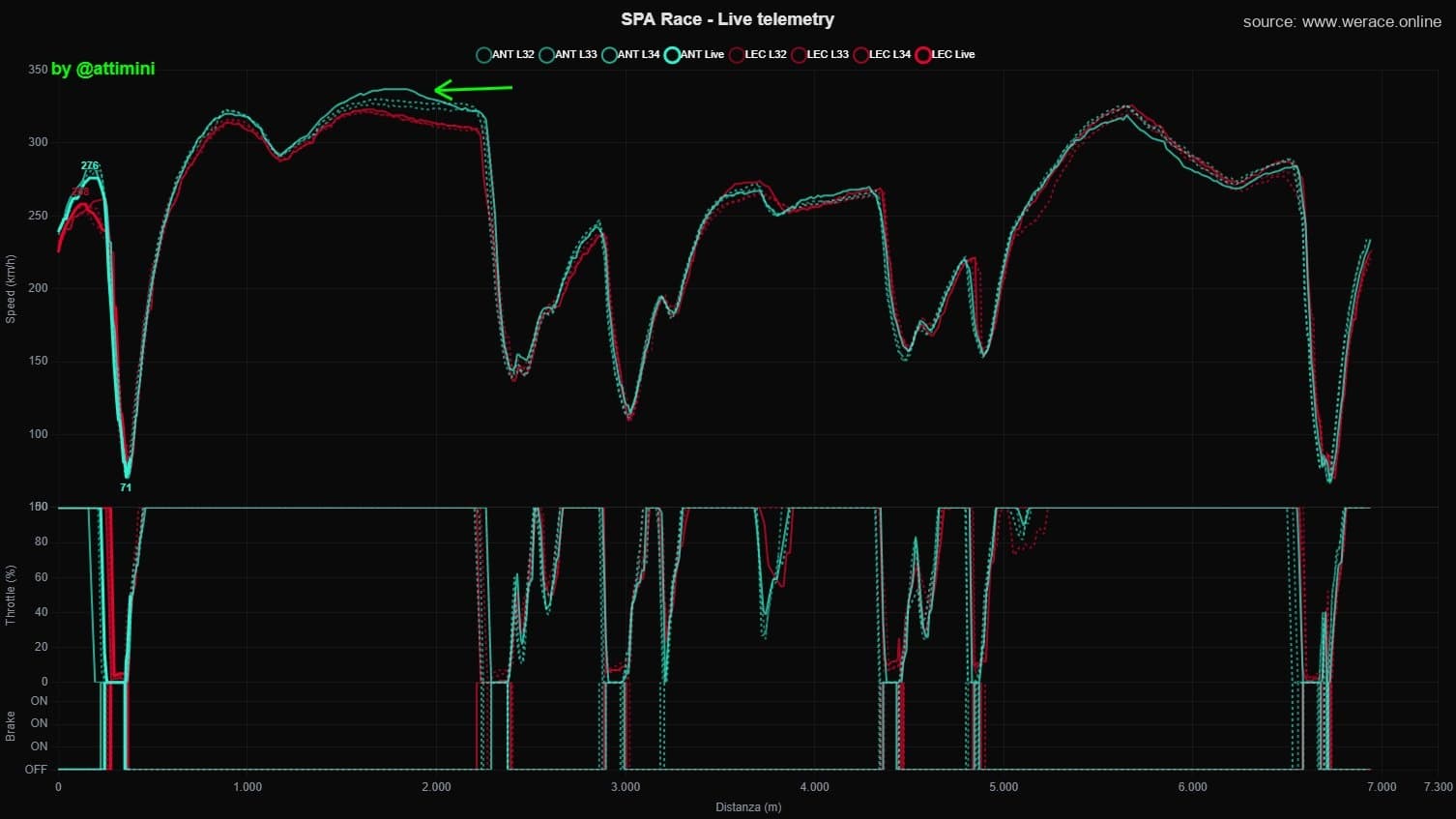Toggle the ANT L33 legend circle

click(x=546, y=55)
